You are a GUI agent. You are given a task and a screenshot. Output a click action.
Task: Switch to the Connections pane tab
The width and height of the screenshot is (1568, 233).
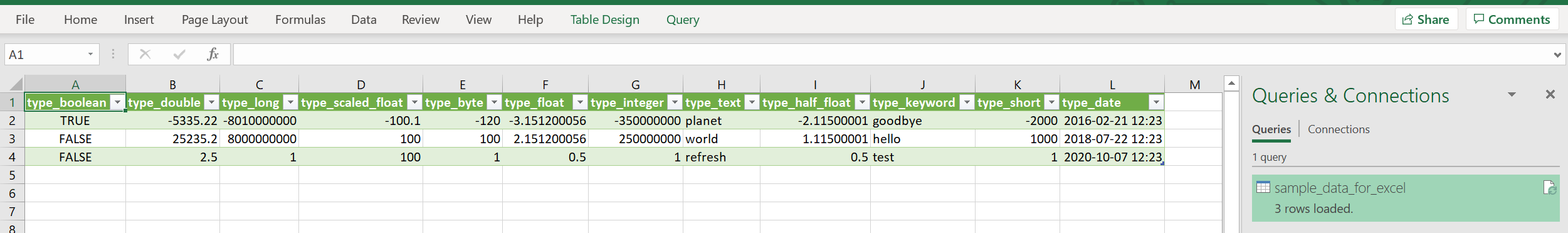[1339, 129]
